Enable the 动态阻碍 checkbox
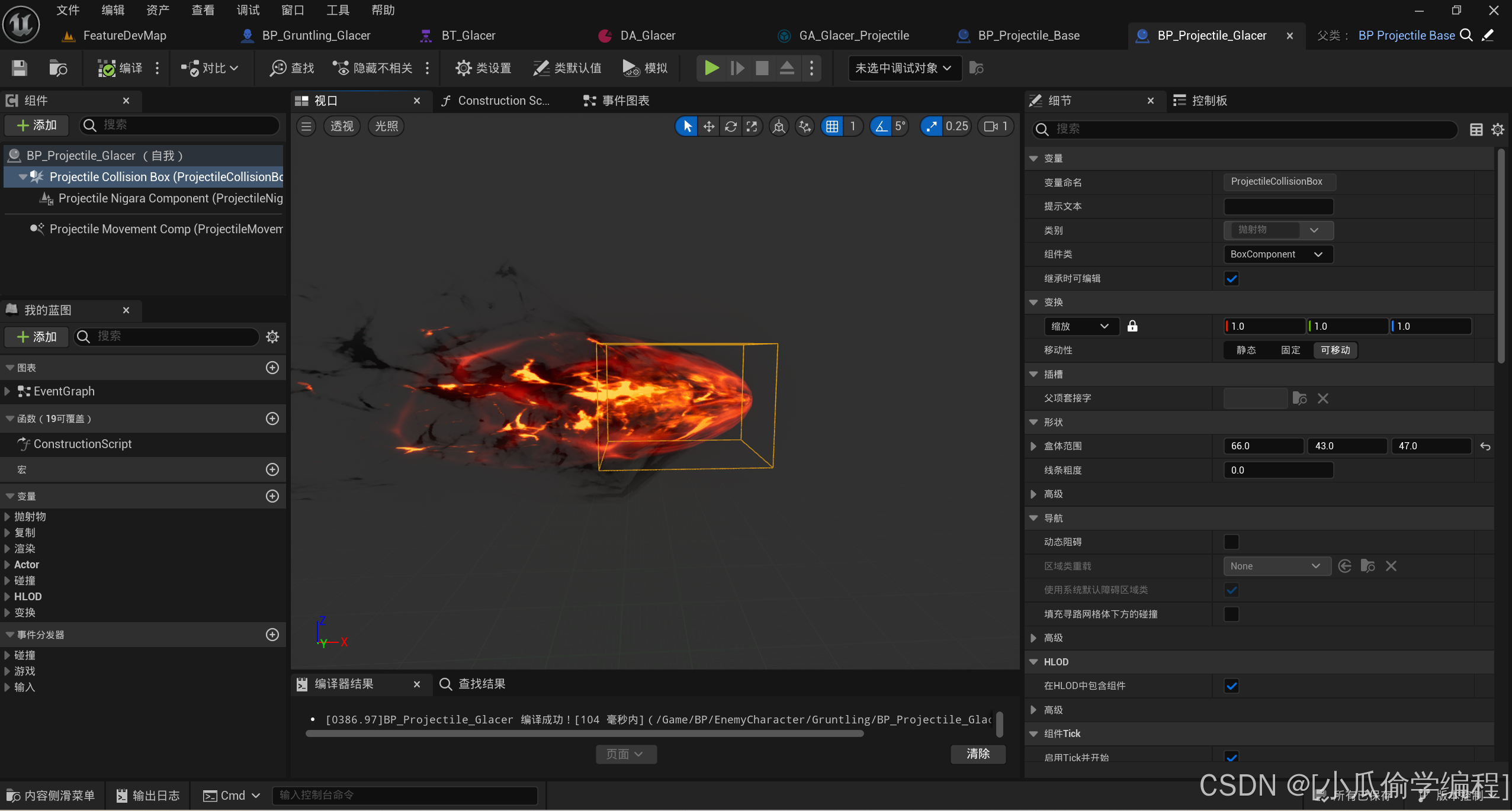This screenshot has width=1512, height=811. click(1231, 542)
